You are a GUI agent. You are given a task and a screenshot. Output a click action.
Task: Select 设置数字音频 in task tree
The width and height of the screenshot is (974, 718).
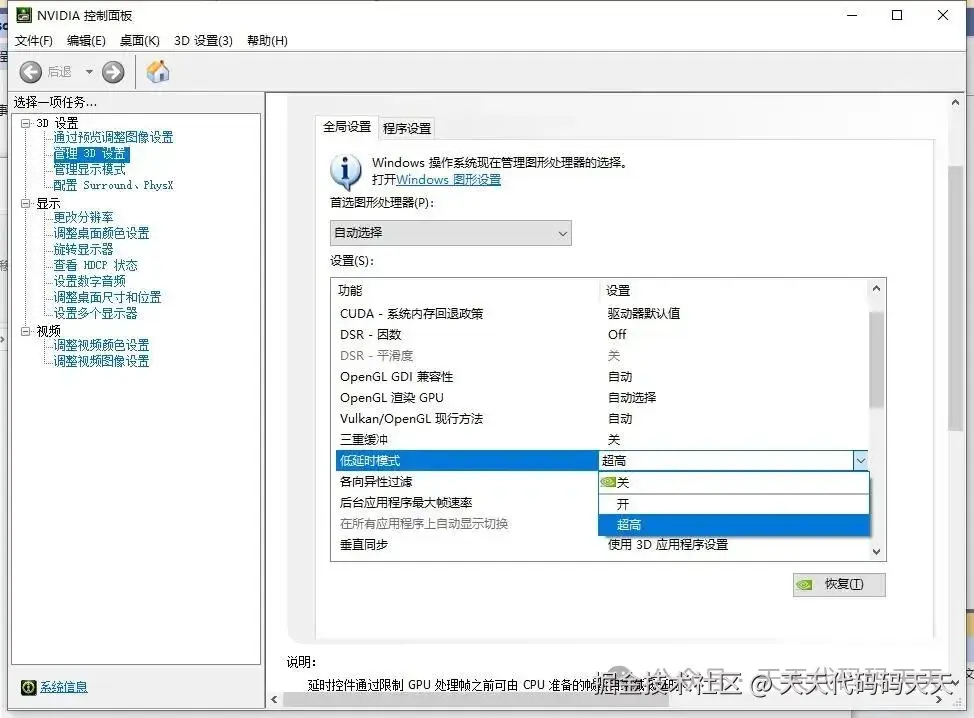[89, 281]
